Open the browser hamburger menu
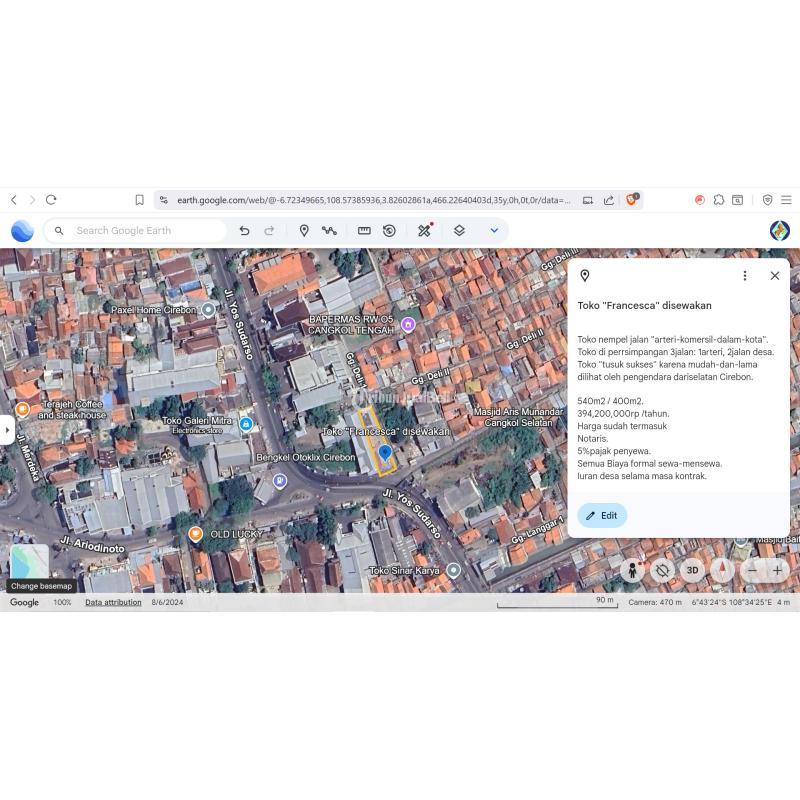This screenshot has height=800, width=800. (x=786, y=200)
